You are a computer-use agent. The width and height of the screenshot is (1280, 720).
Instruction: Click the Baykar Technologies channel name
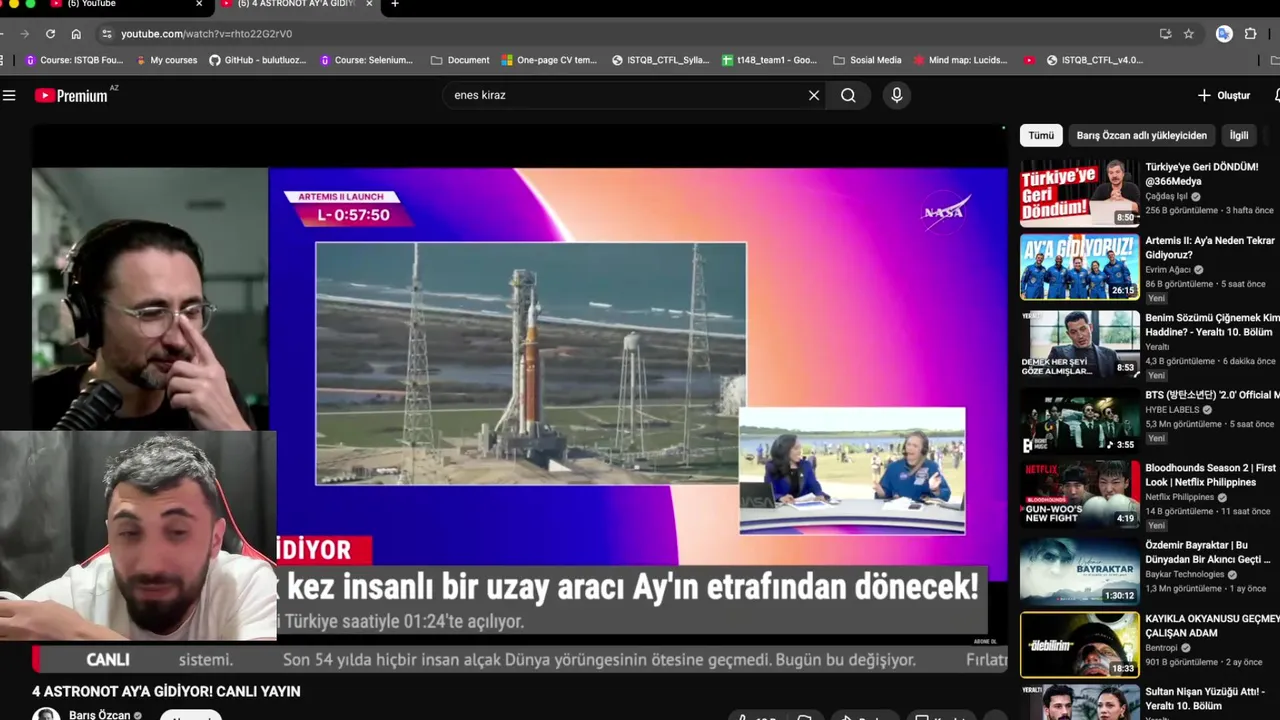1184,574
